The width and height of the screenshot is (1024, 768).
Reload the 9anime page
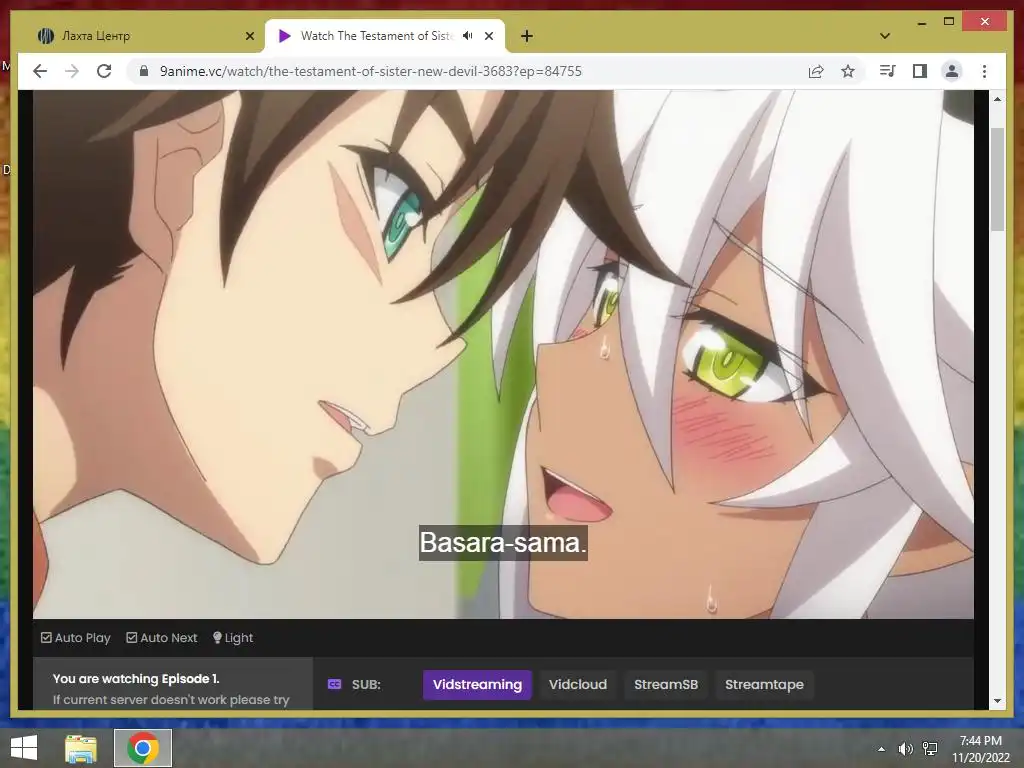coord(104,71)
